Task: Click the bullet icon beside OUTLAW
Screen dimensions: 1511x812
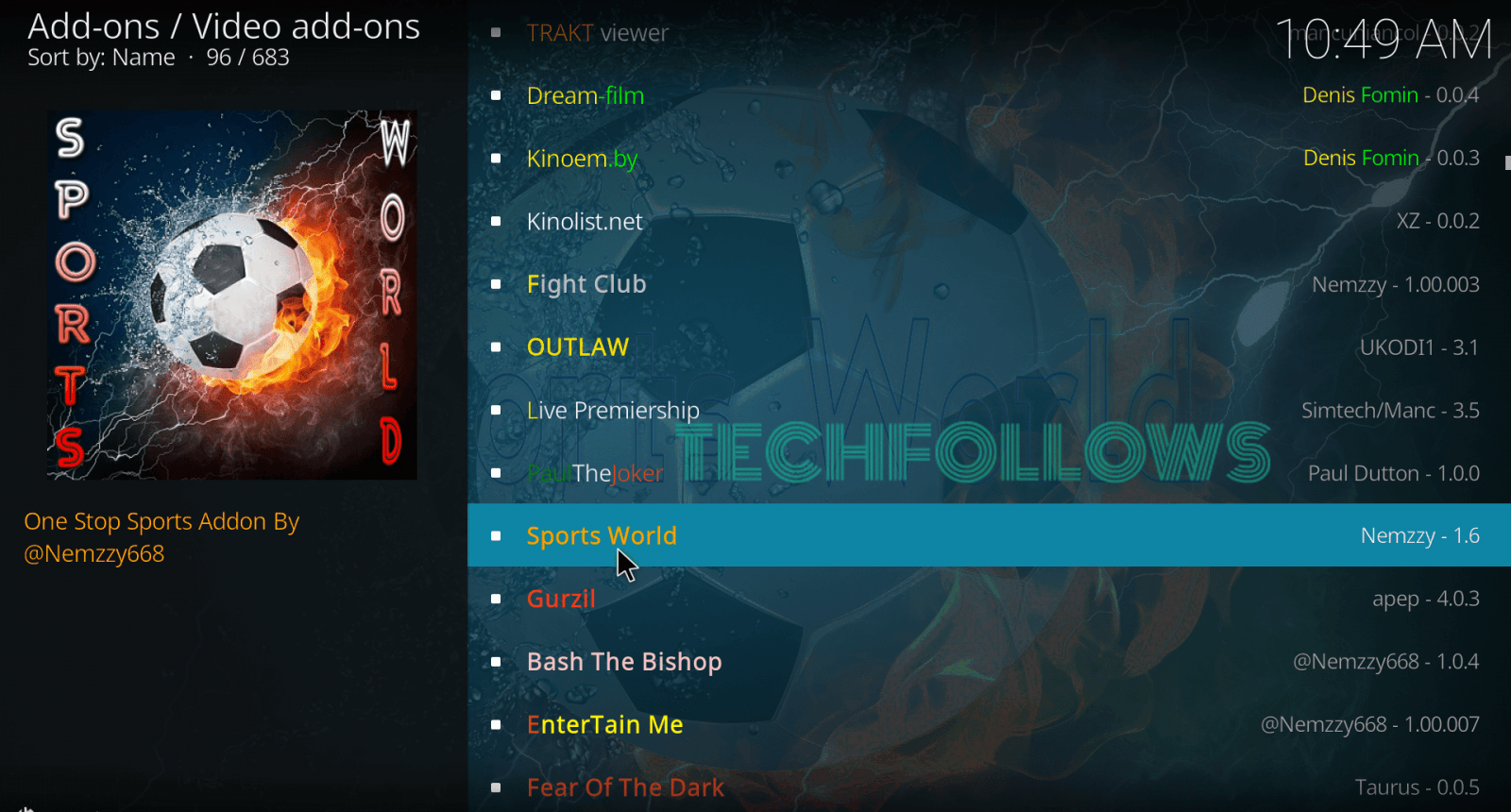Action: coord(496,347)
